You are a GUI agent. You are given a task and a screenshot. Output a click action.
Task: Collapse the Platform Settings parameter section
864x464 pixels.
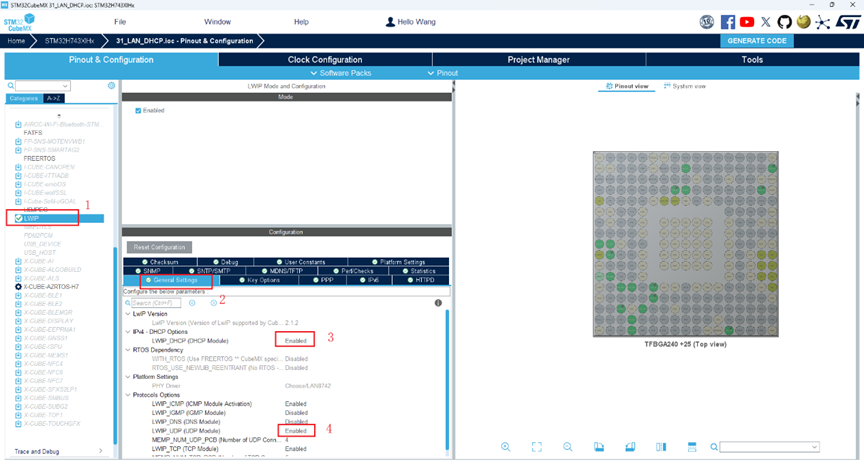[x=128, y=377]
